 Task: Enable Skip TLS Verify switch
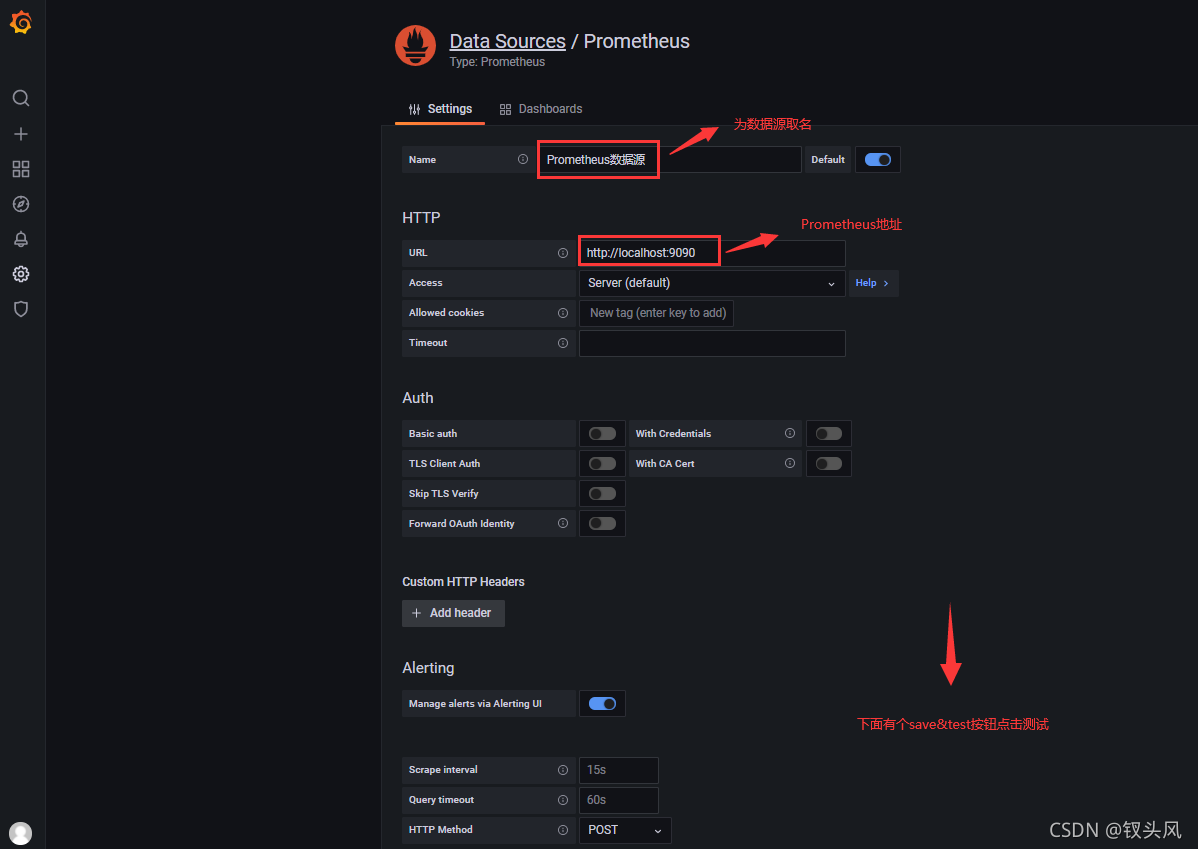(602, 494)
